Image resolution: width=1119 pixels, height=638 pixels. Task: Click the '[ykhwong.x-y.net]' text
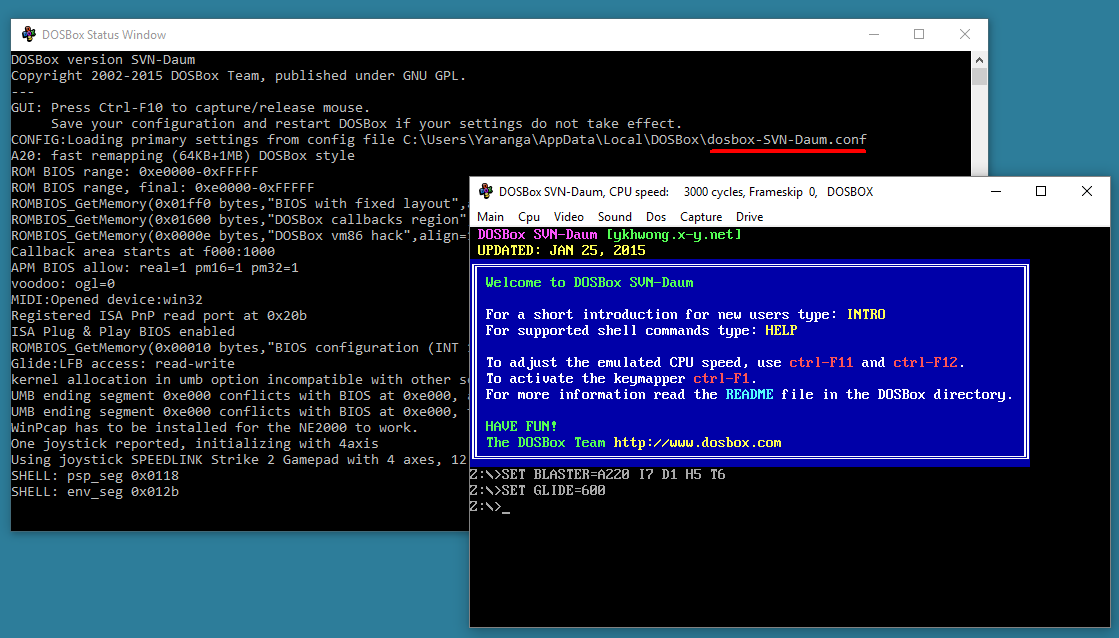tap(674, 235)
